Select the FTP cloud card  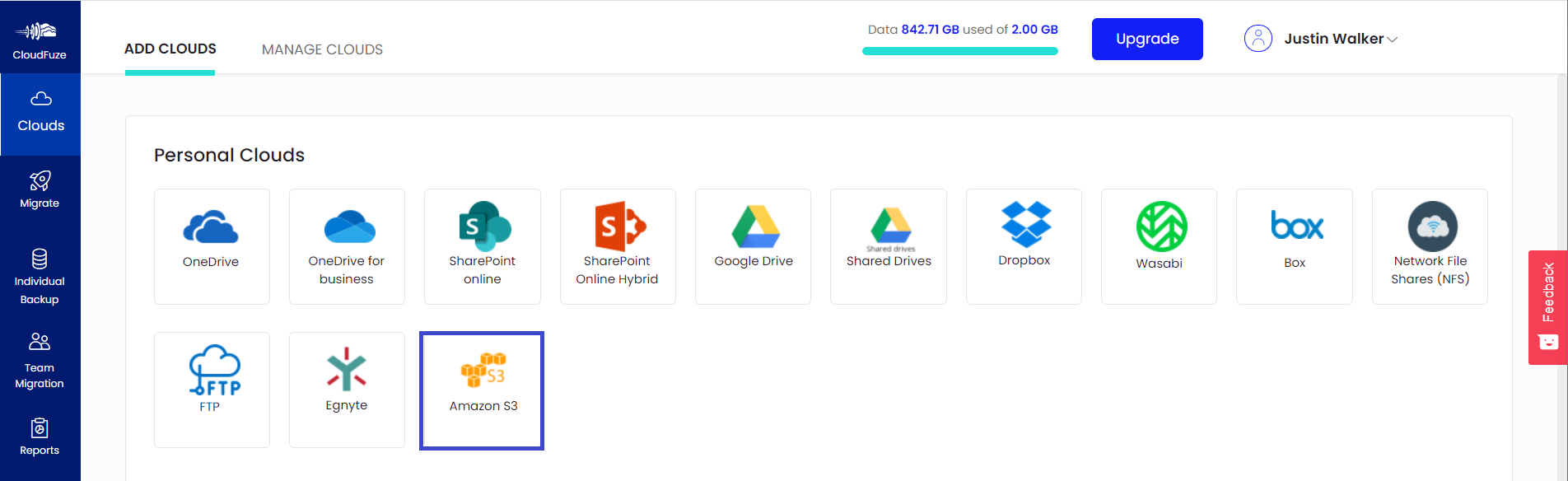212,390
